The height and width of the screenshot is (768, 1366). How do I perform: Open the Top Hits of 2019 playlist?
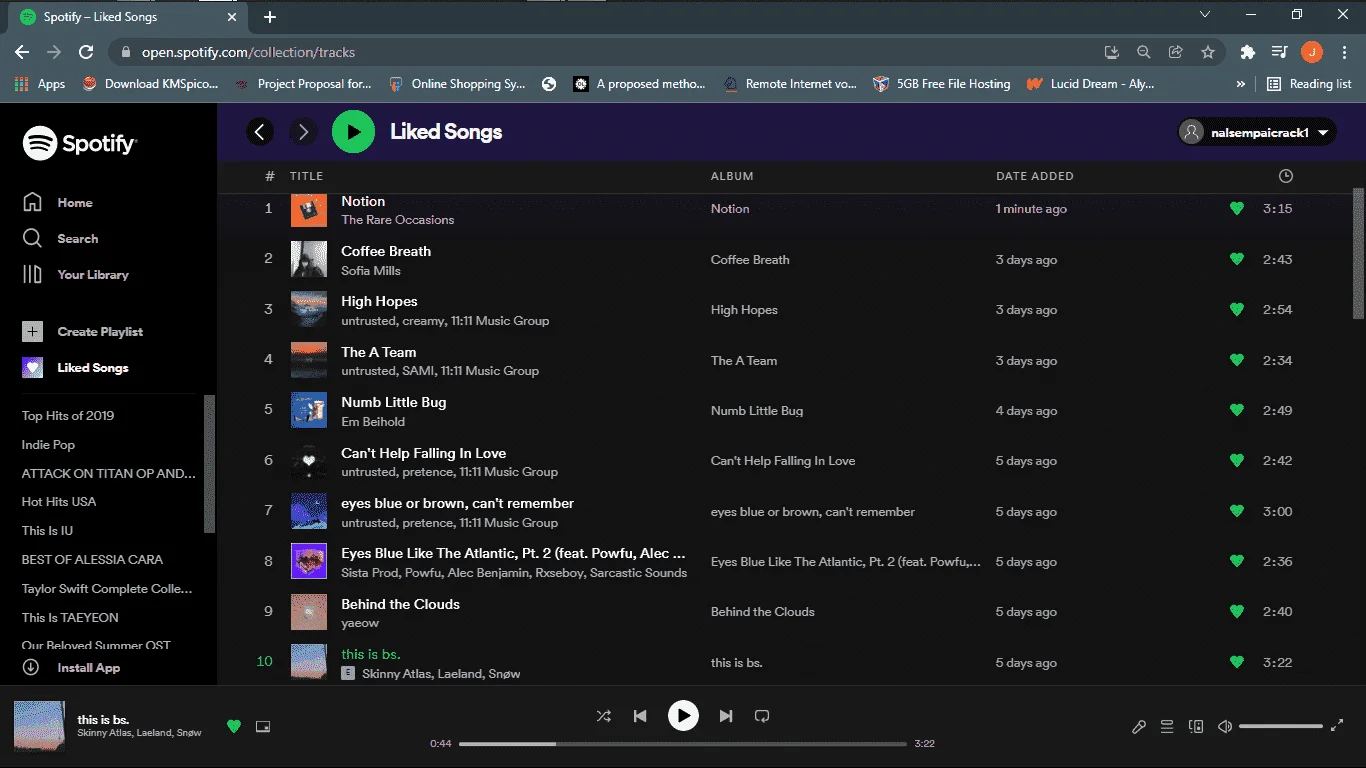tap(68, 416)
